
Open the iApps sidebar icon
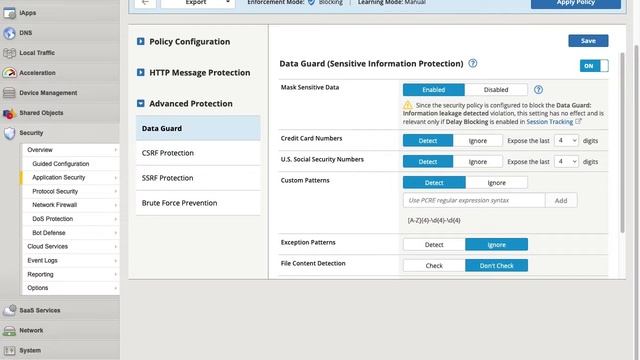pyautogui.click(x=9, y=13)
